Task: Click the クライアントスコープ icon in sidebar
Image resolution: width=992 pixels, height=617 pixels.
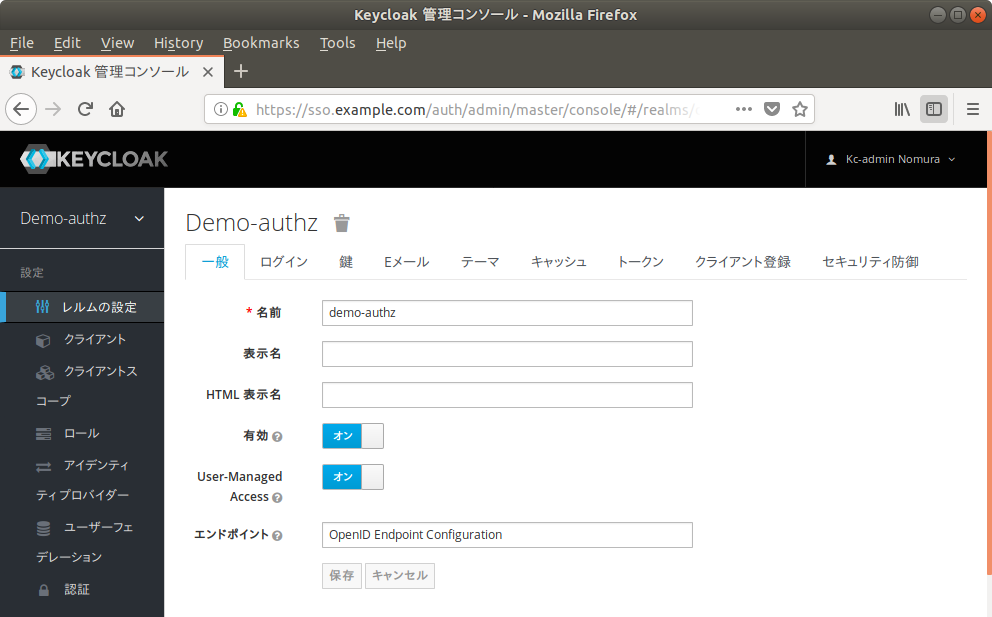Action: coord(43,371)
